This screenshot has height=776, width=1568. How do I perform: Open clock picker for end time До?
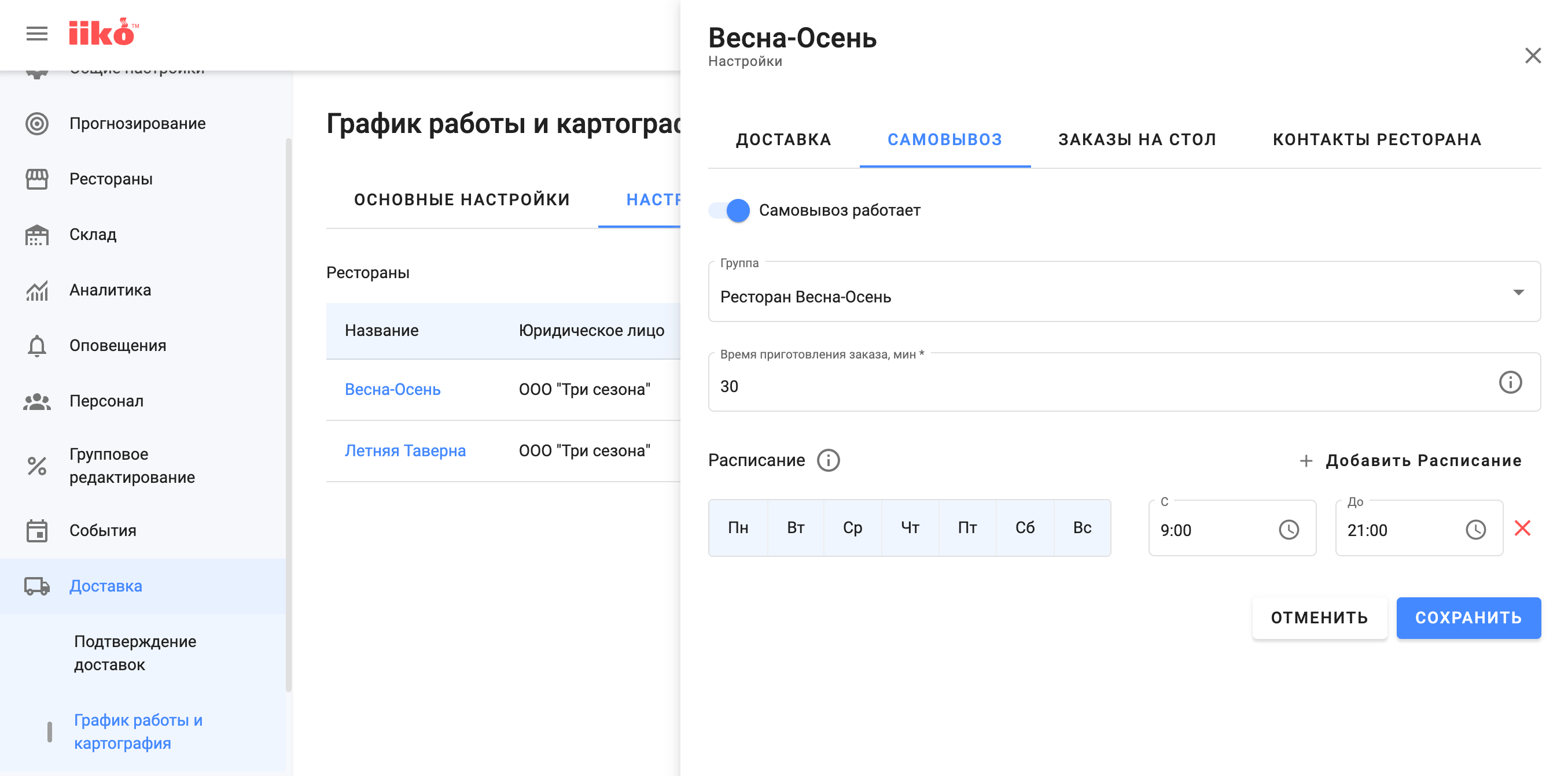tap(1475, 530)
